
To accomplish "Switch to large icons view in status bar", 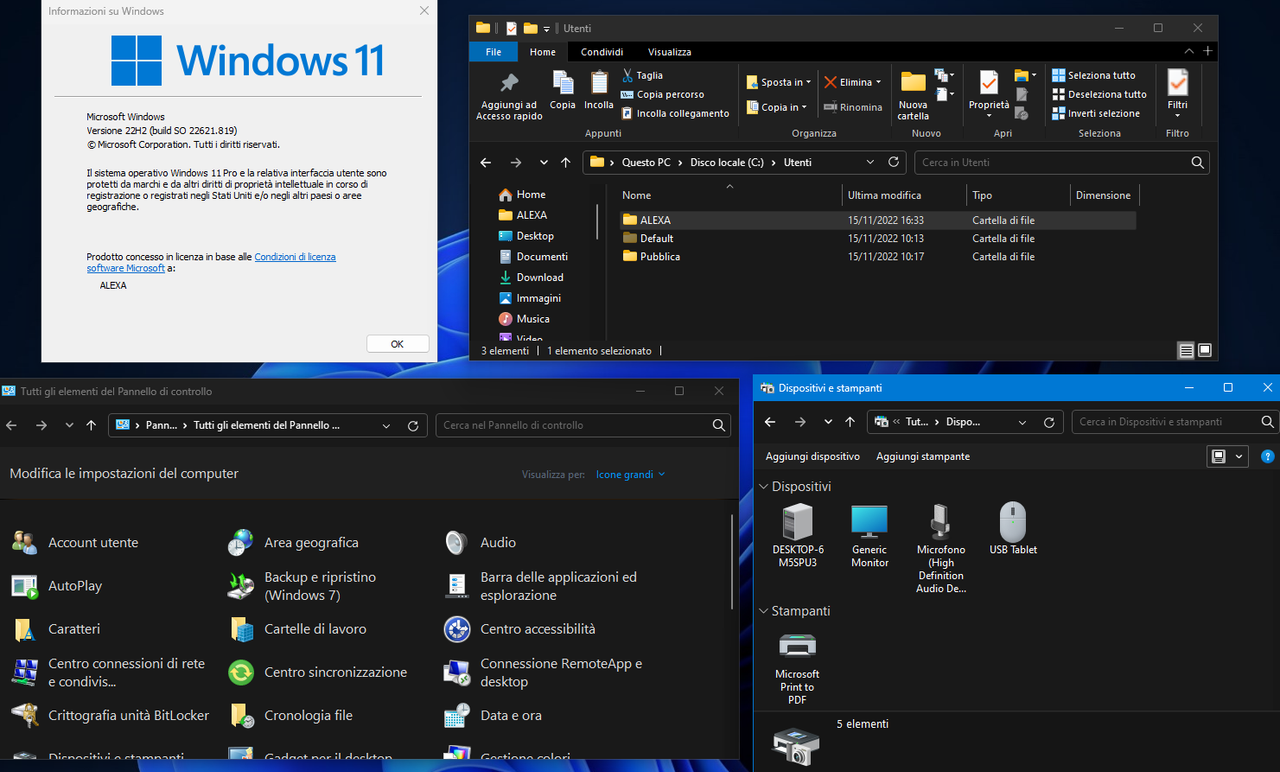I will click(x=1204, y=350).
